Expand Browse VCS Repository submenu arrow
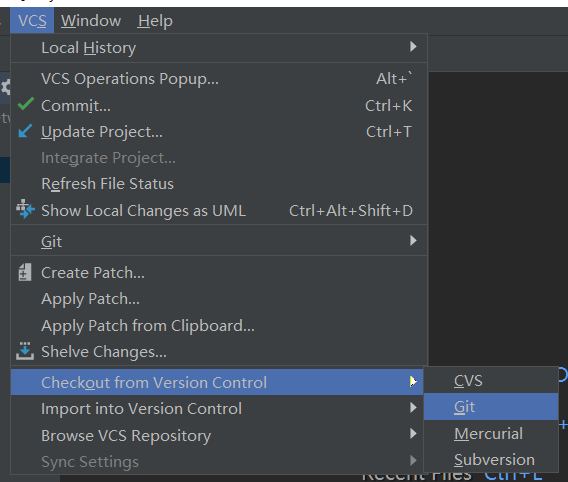568x482 pixels. 413,433
